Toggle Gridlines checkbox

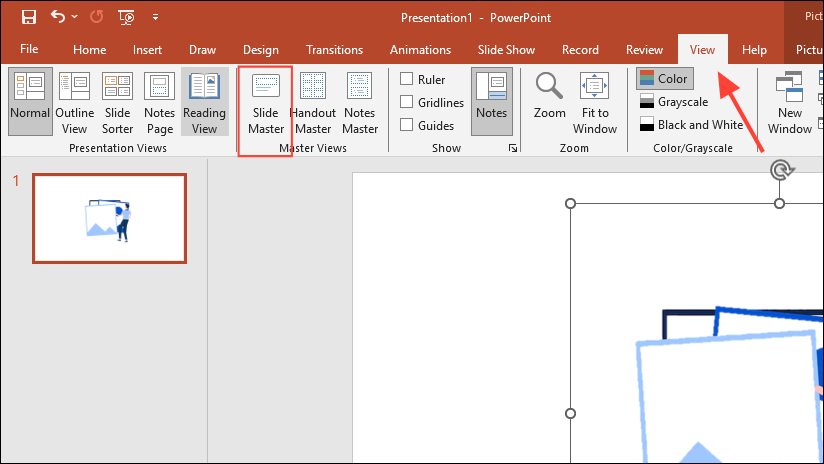coord(406,102)
